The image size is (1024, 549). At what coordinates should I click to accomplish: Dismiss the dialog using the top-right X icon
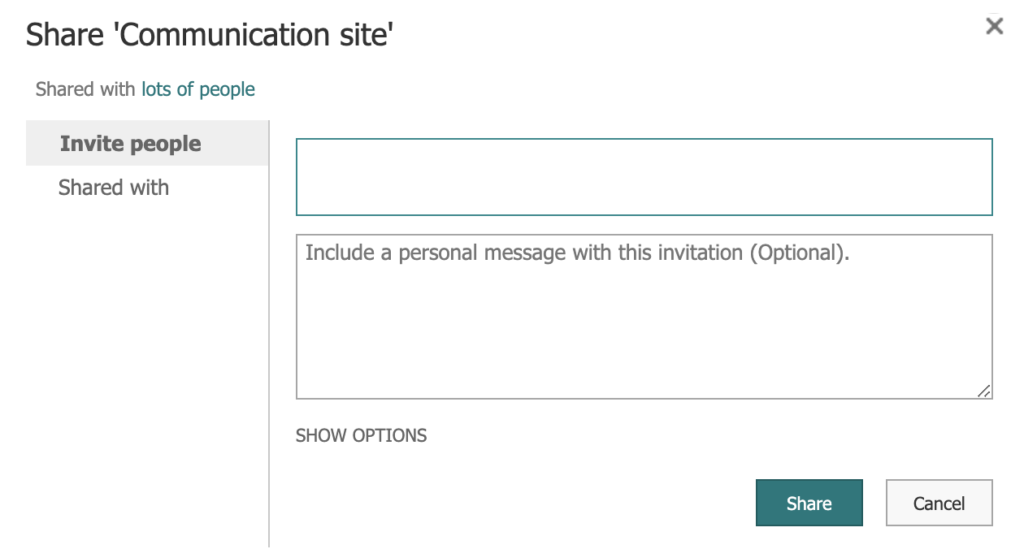click(994, 27)
